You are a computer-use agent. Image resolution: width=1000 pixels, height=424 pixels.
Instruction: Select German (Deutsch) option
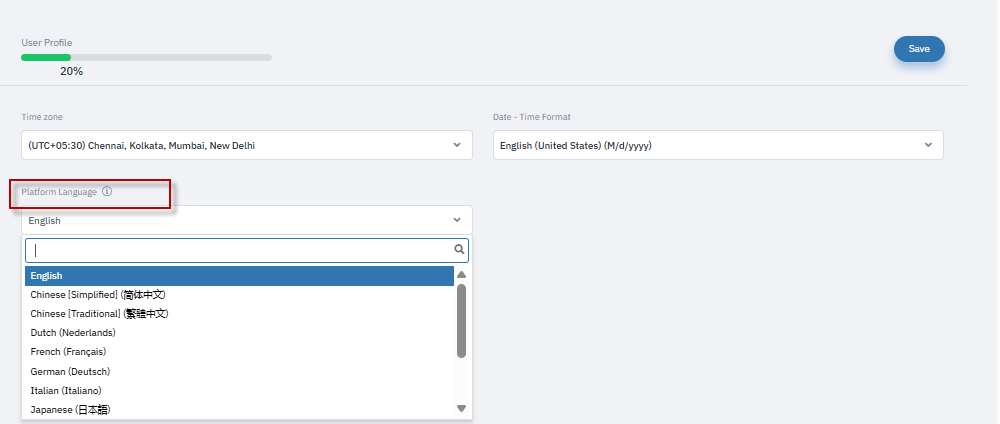pyautogui.click(x=70, y=371)
